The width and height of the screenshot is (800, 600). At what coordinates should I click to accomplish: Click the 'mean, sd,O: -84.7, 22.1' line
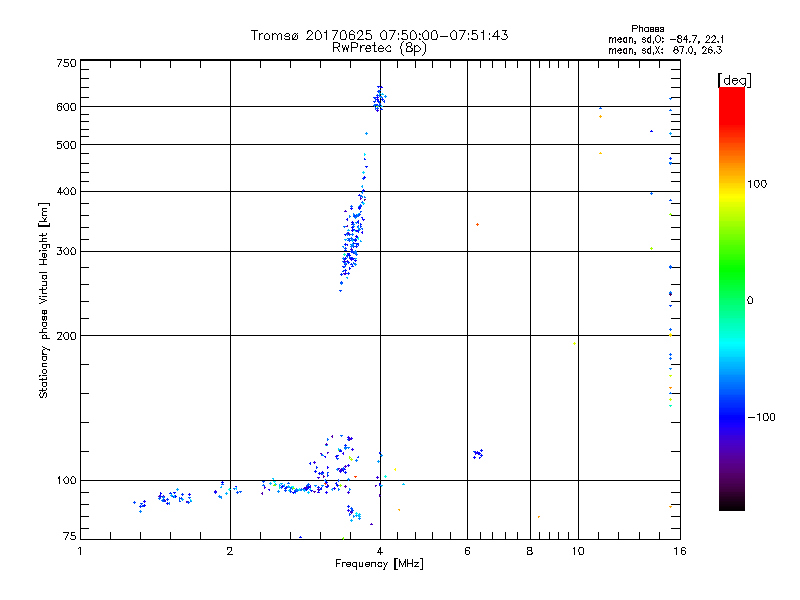666,40
